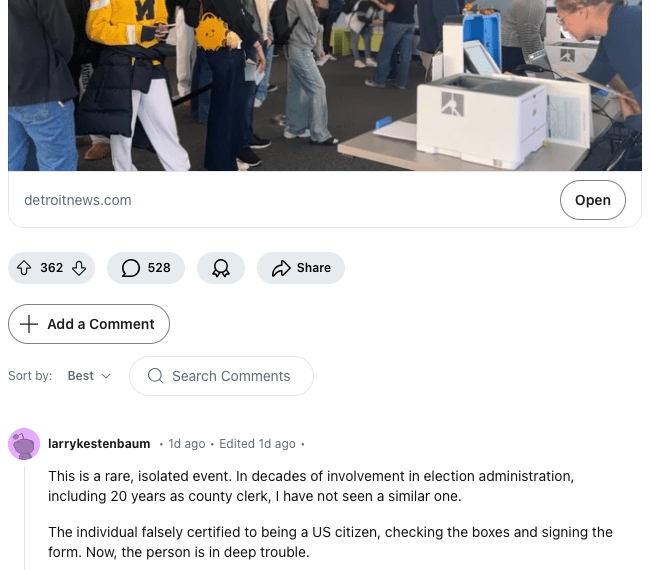Click the chevron next to Best
Viewport: 651px width, 570px height.
106,376
